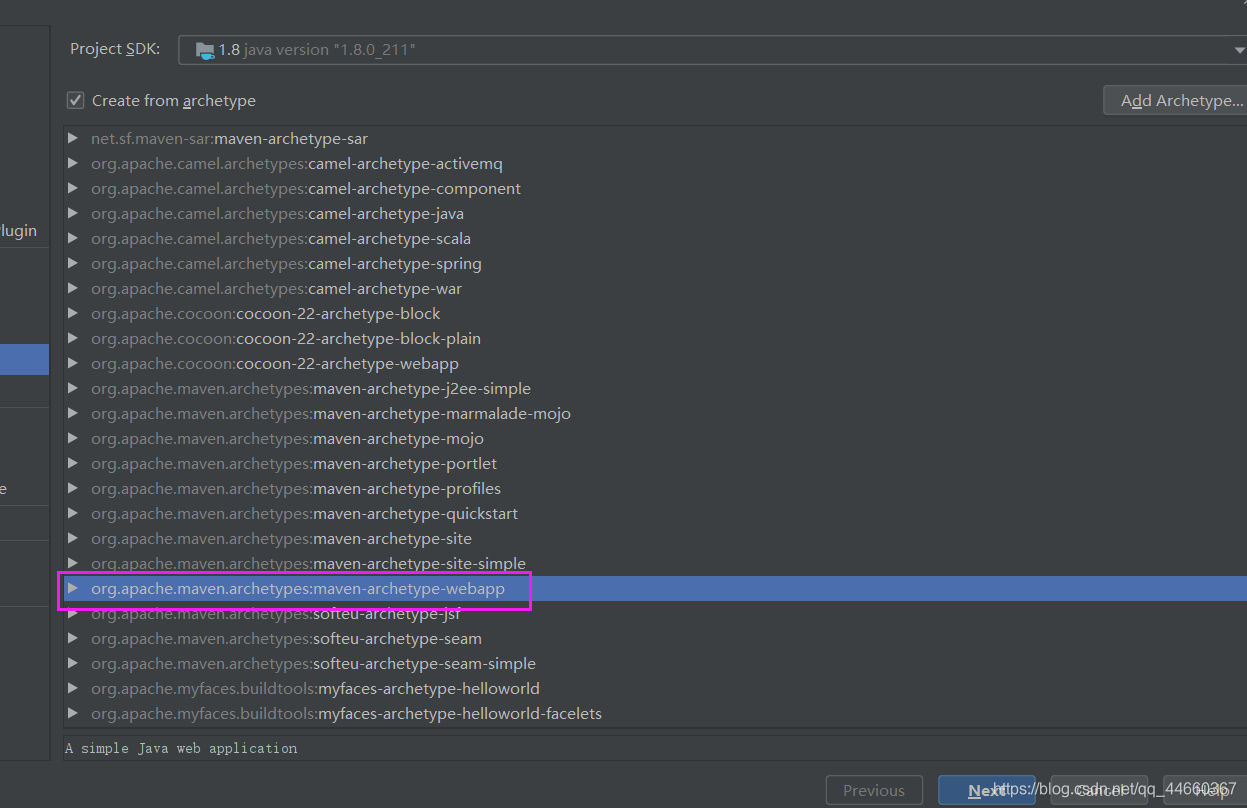Expand the maven-archetype-portlet row arrow

click(72, 463)
